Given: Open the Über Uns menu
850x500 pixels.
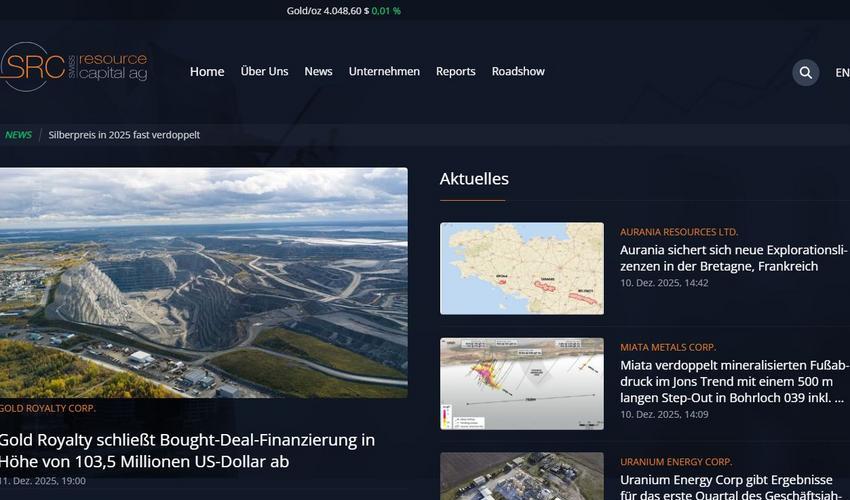Looking at the screenshot, I should click(265, 72).
